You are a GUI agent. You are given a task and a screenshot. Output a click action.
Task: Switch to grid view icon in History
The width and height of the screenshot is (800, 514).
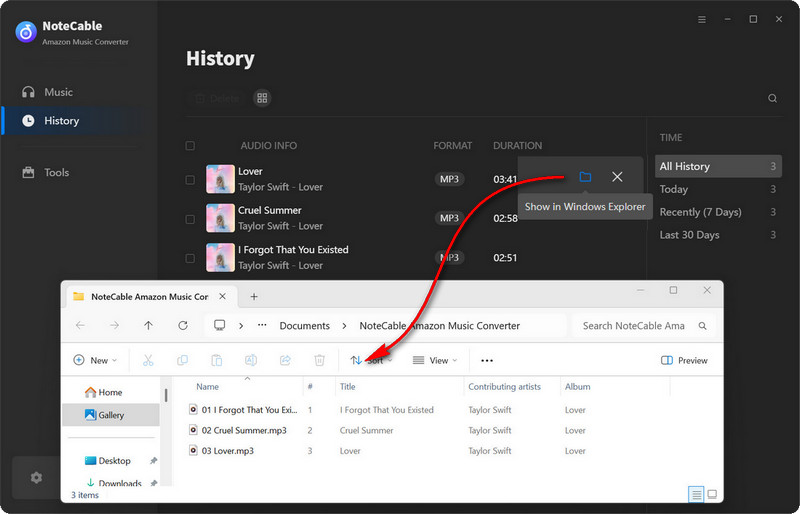pyautogui.click(x=262, y=98)
